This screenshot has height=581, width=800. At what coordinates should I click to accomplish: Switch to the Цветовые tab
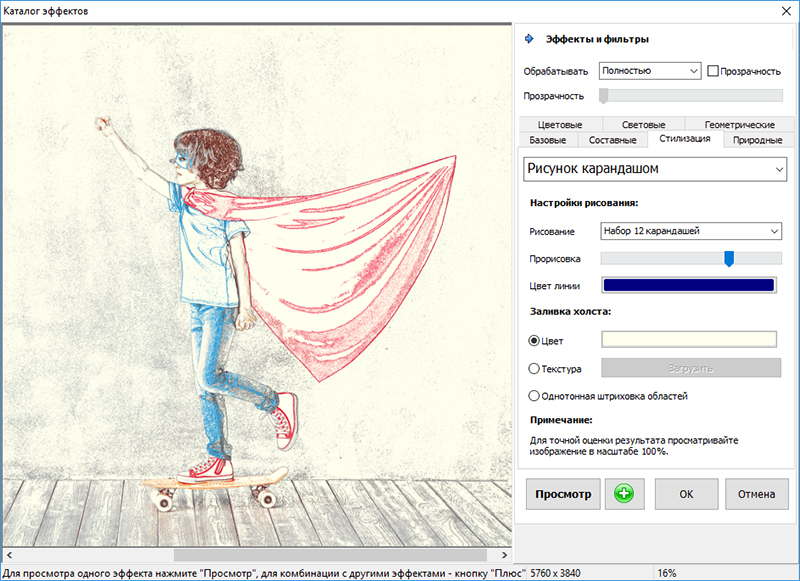tap(560, 125)
